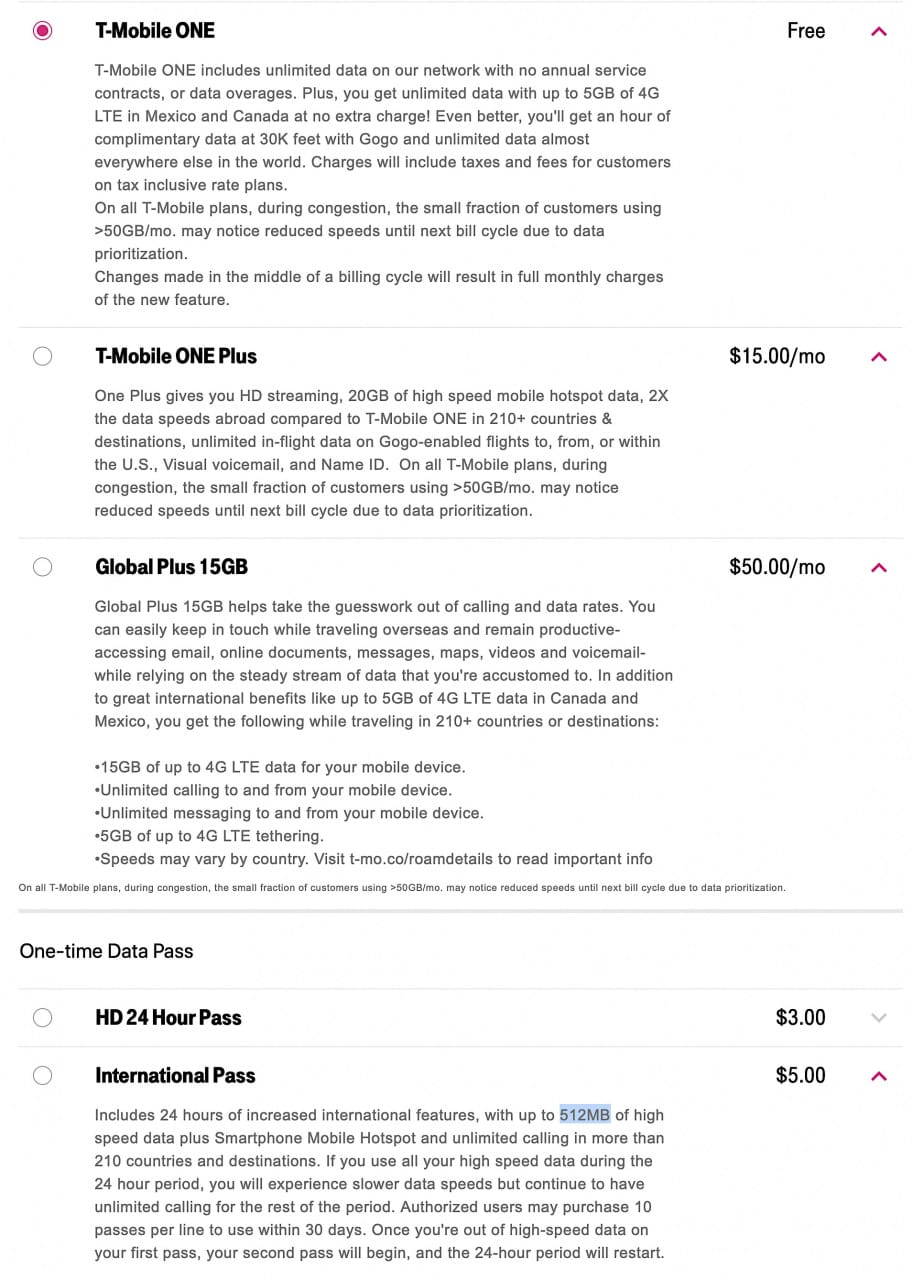
Task: Click the $50.00/mo price for Global Plus
Action: coord(777,567)
